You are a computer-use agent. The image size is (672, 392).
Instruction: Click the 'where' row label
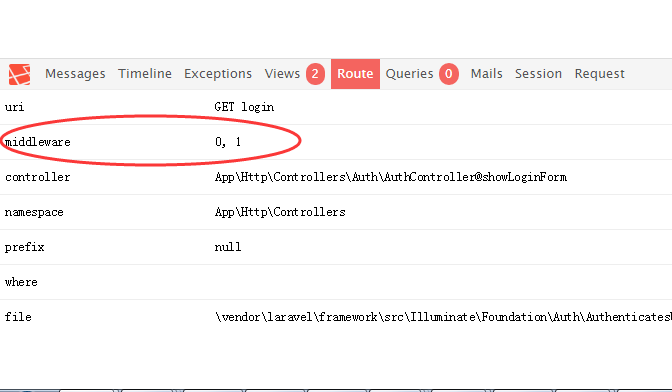[21, 282]
